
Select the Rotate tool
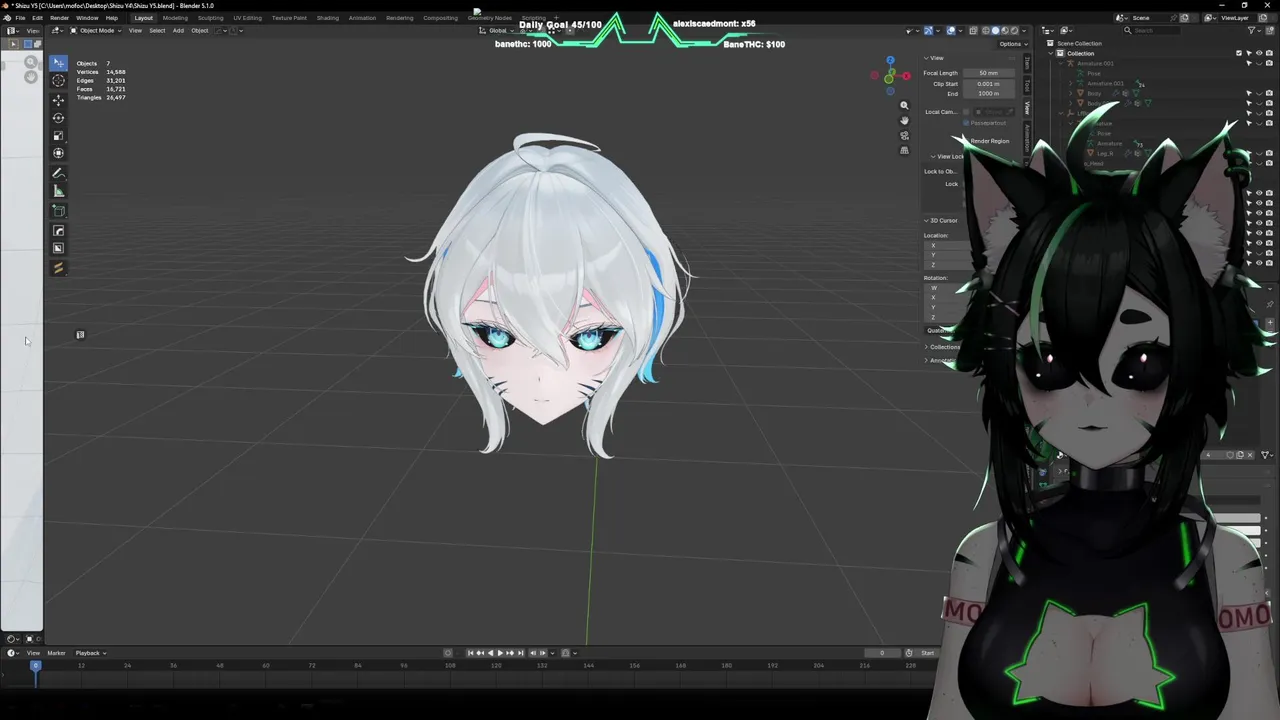coord(58,117)
